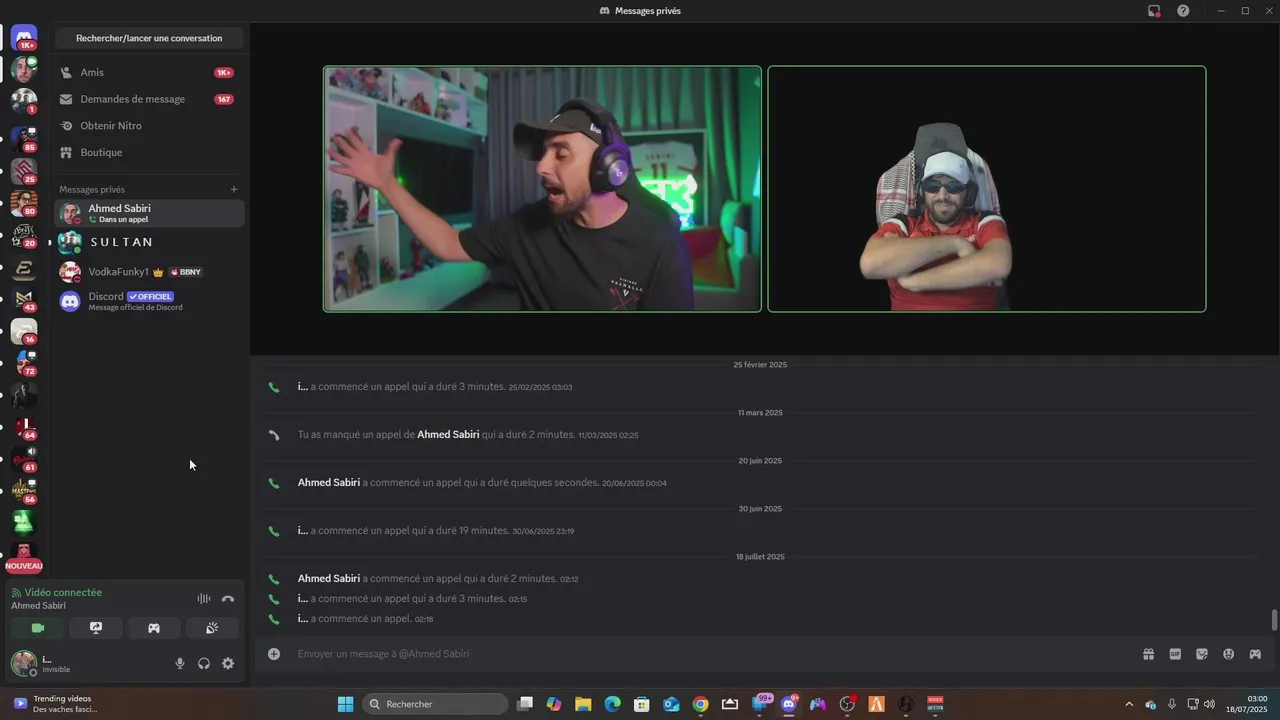Viewport: 1280px width, 720px height.
Task: Open the Boutique shop
Action: [x=149, y=152]
